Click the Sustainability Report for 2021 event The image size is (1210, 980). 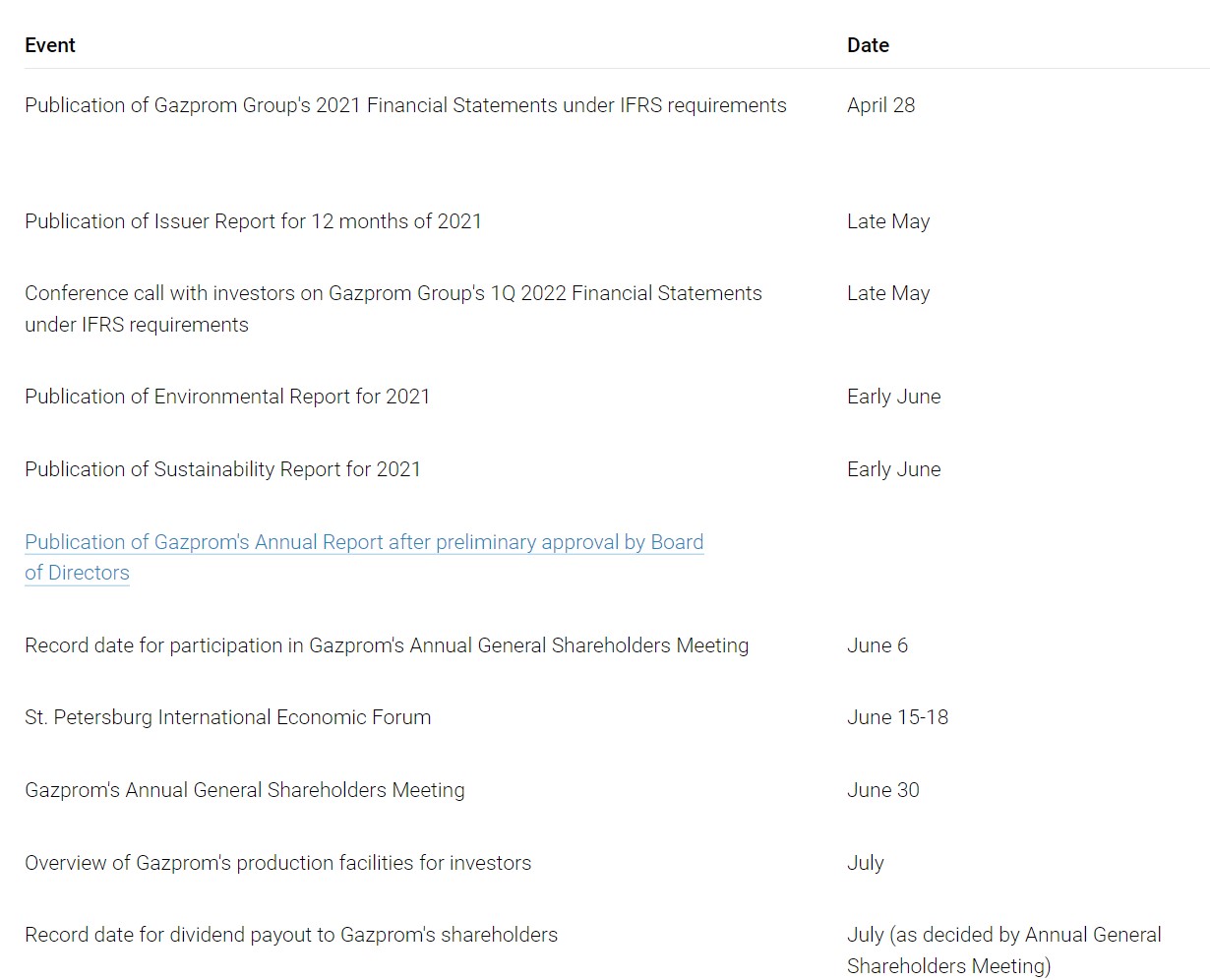[x=222, y=469]
